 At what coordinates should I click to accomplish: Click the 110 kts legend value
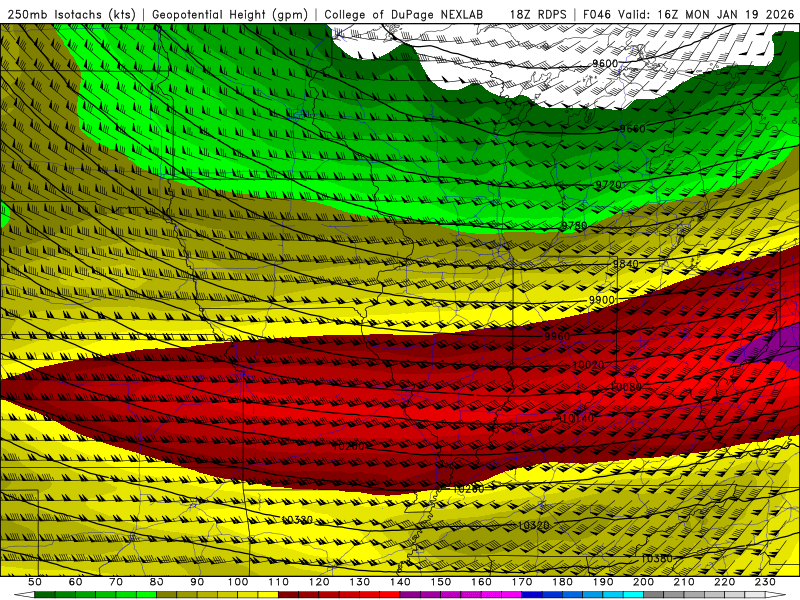point(279,582)
